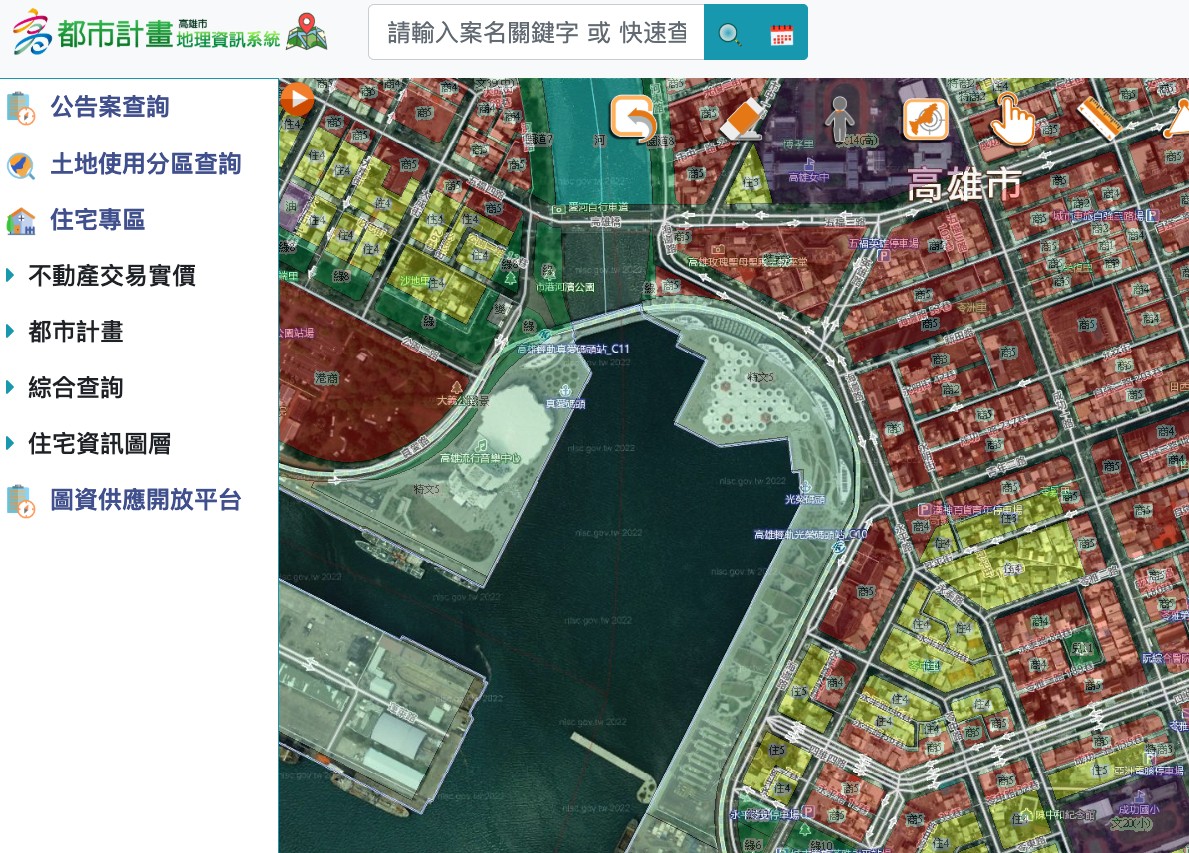The image size is (1189, 853).
Task: Select the undo arrow tool on the map
Action: 632,118
